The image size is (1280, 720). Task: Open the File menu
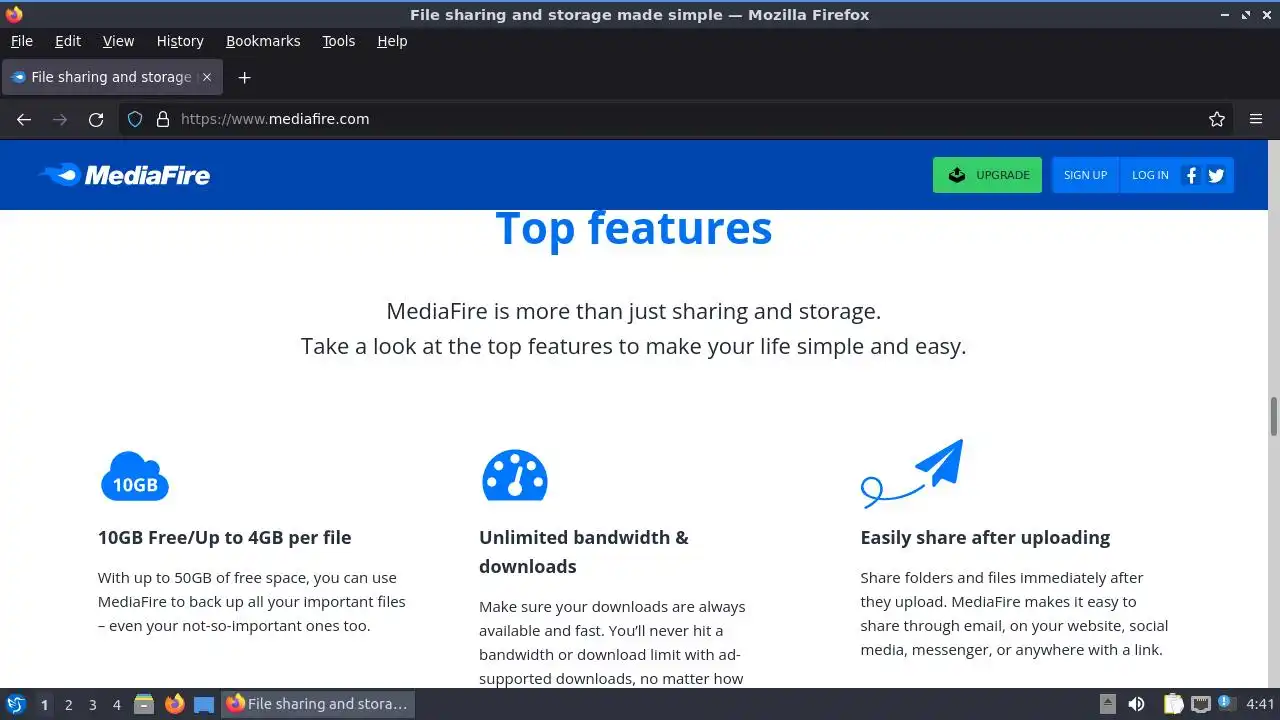coord(22,41)
